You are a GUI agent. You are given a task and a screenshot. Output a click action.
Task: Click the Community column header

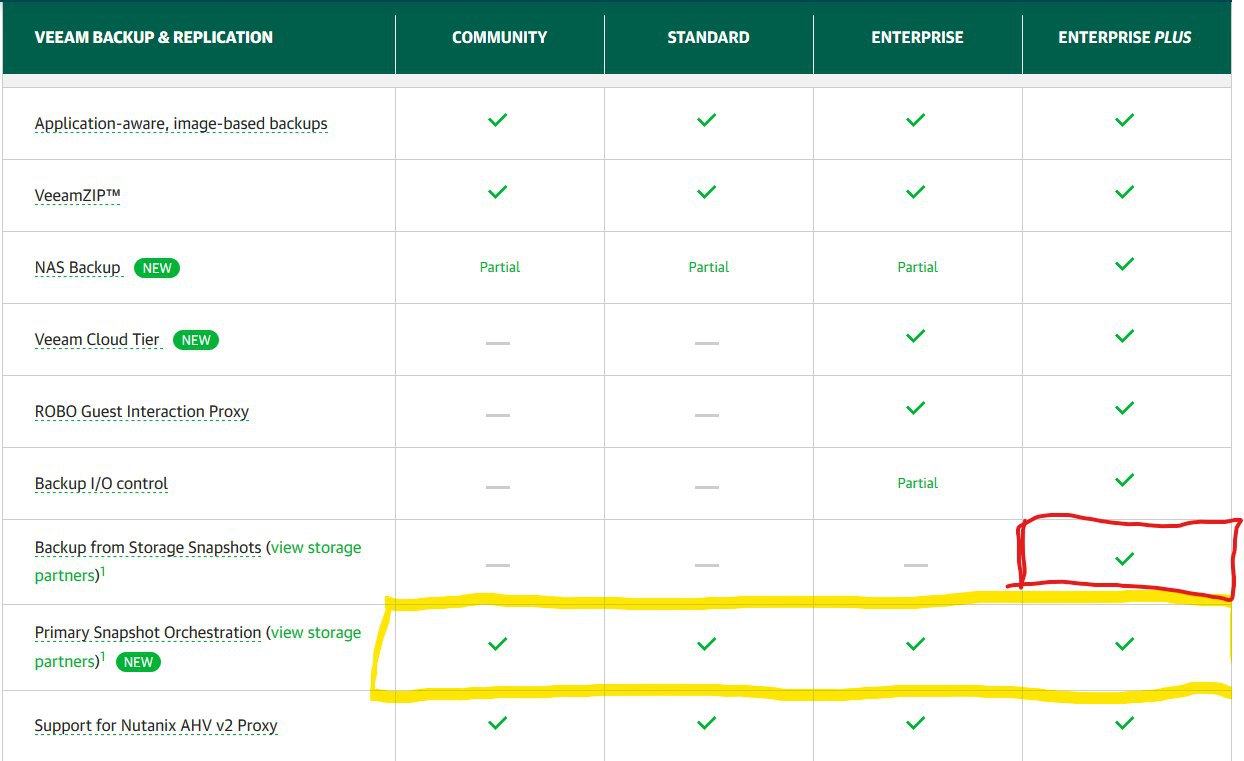[500, 38]
